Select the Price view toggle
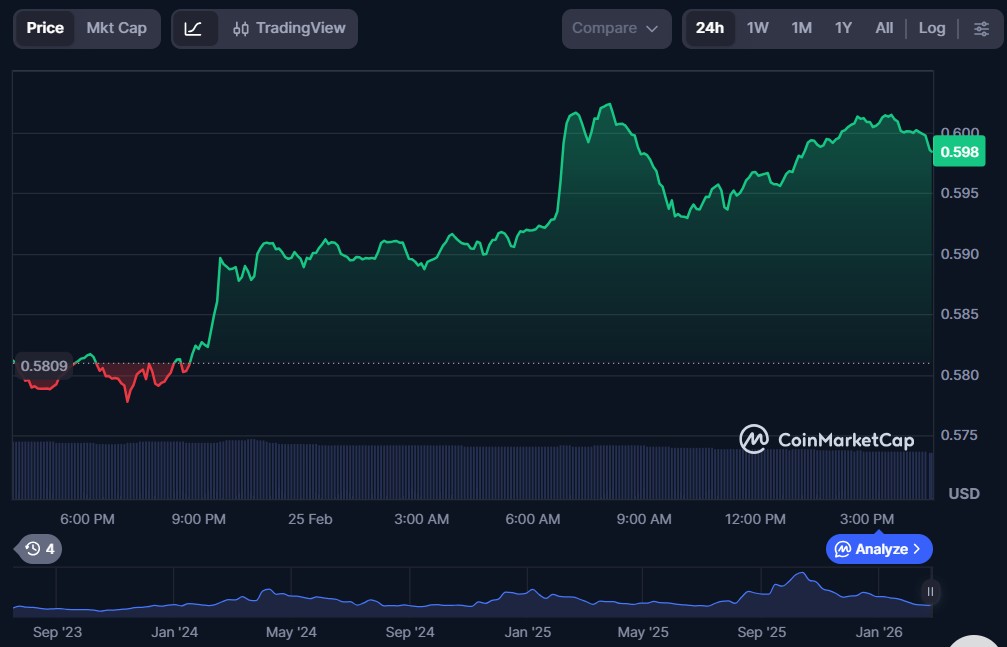The width and height of the screenshot is (1007, 647). click(x=45, y=28)
